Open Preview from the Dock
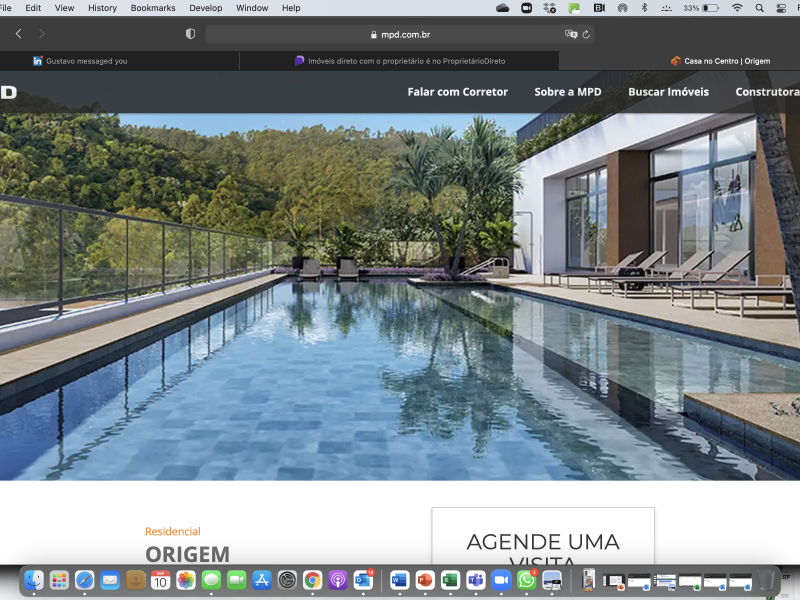 point(552,580)
